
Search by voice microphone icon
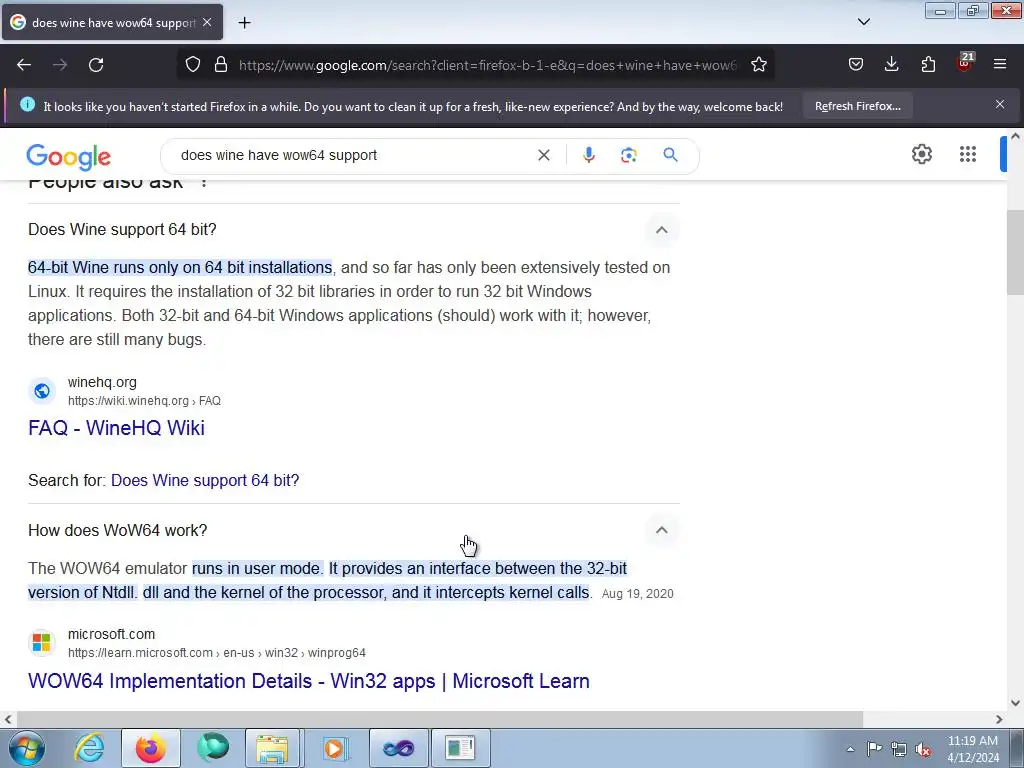[x=588, y=155]
